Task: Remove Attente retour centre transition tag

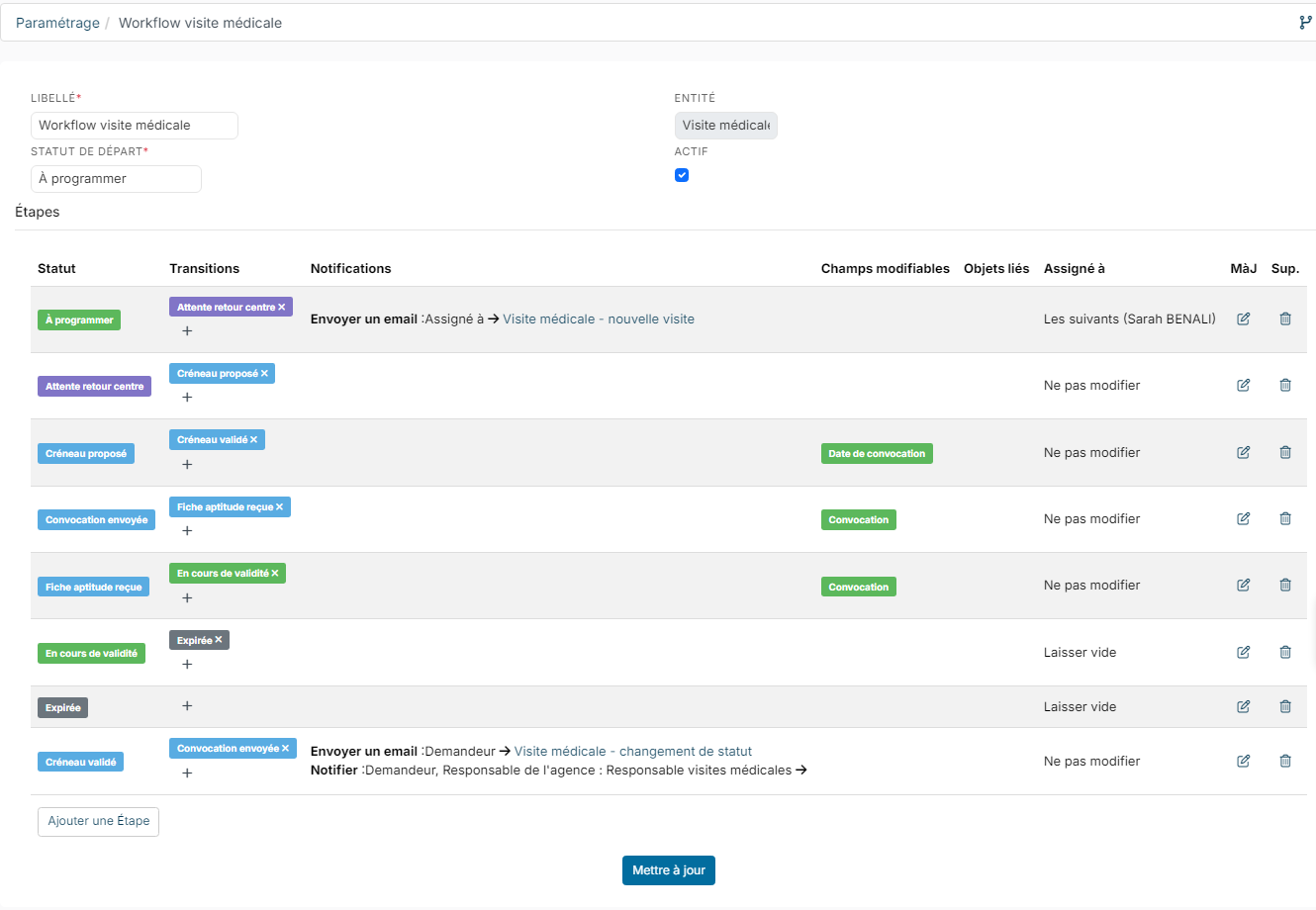Action: click(x=282, y=308)
